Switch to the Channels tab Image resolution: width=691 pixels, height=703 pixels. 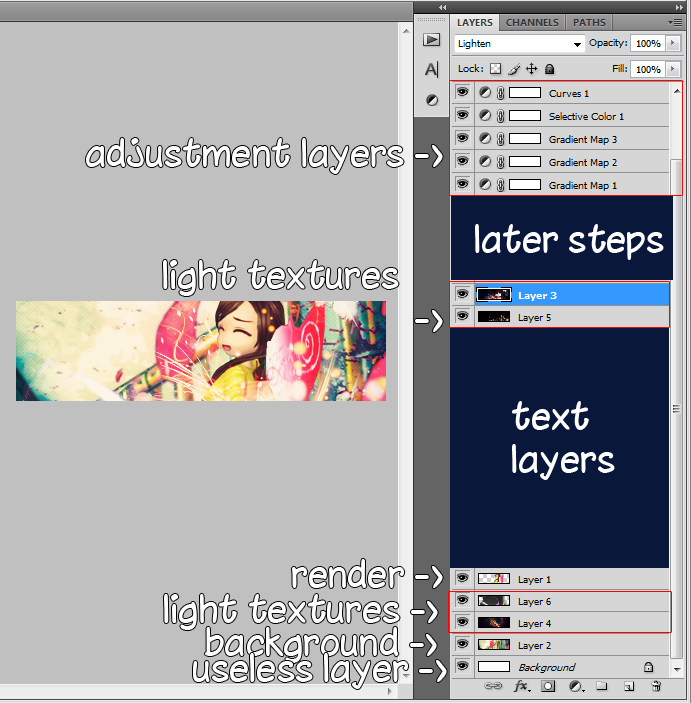(532, 22)
